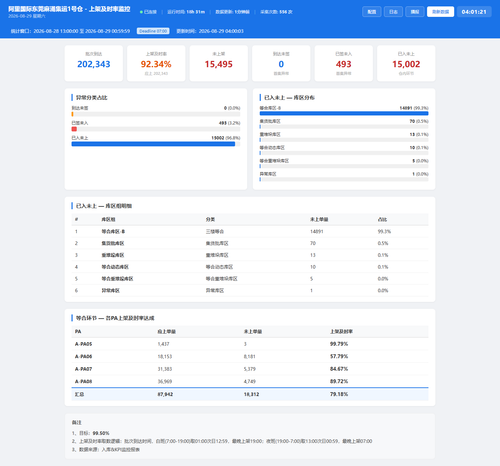Click the 16h 31m running time value
Viewport: 500px width, 466px height.
point(196,12)
